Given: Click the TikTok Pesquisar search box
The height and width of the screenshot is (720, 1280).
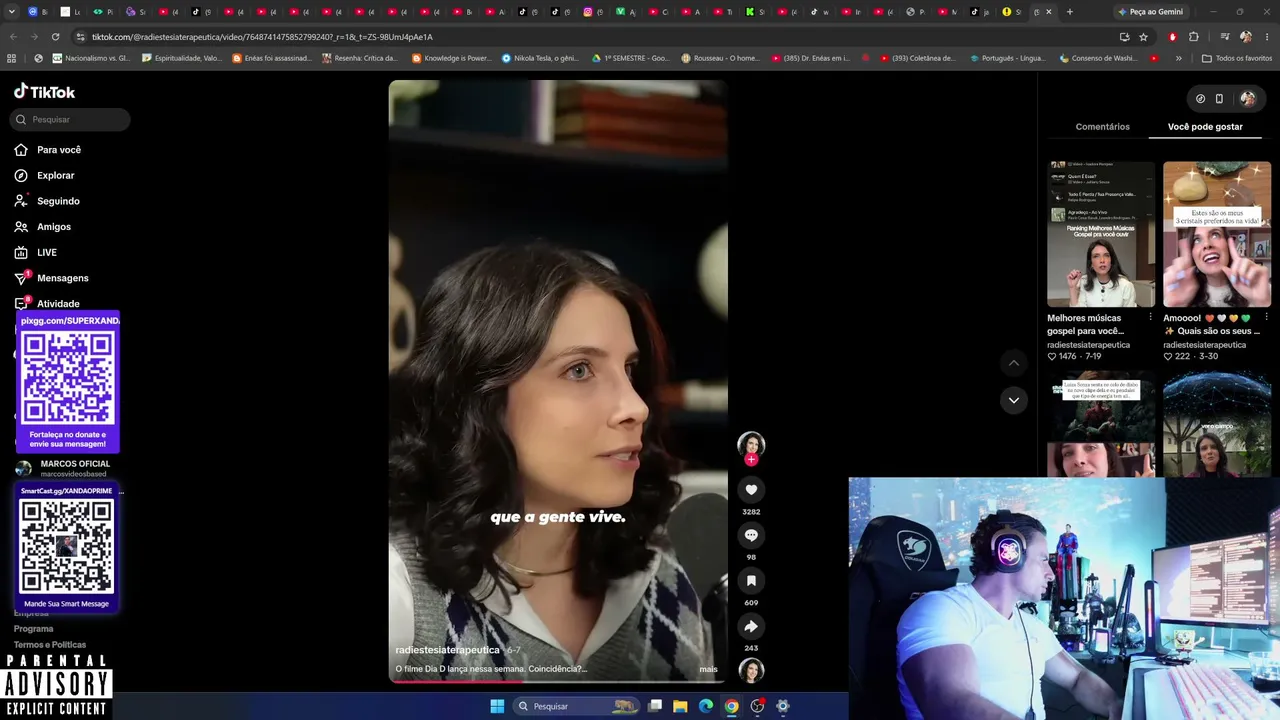Looking at the screenshot, I should [x=70, y=120].
